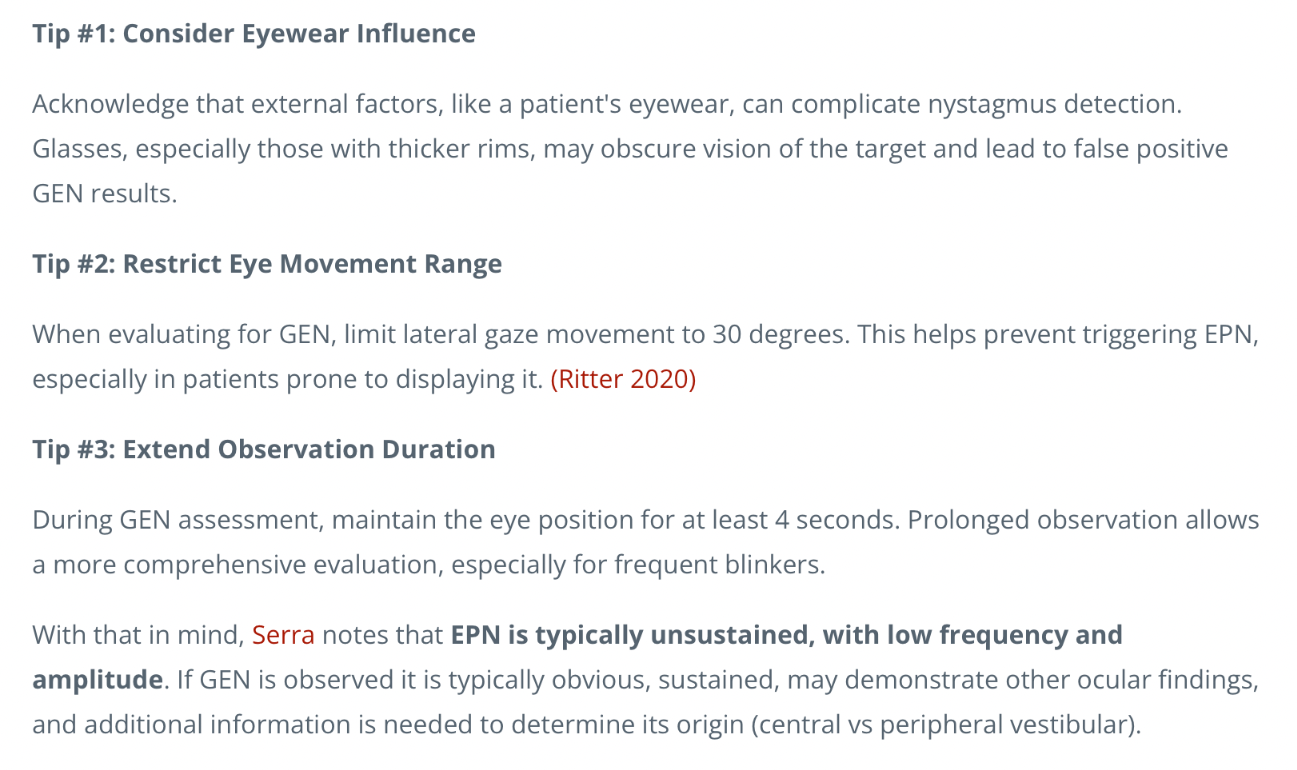
Task: Click the Tip #1 Consider Eyewear Influence heading
Action: 254,34
